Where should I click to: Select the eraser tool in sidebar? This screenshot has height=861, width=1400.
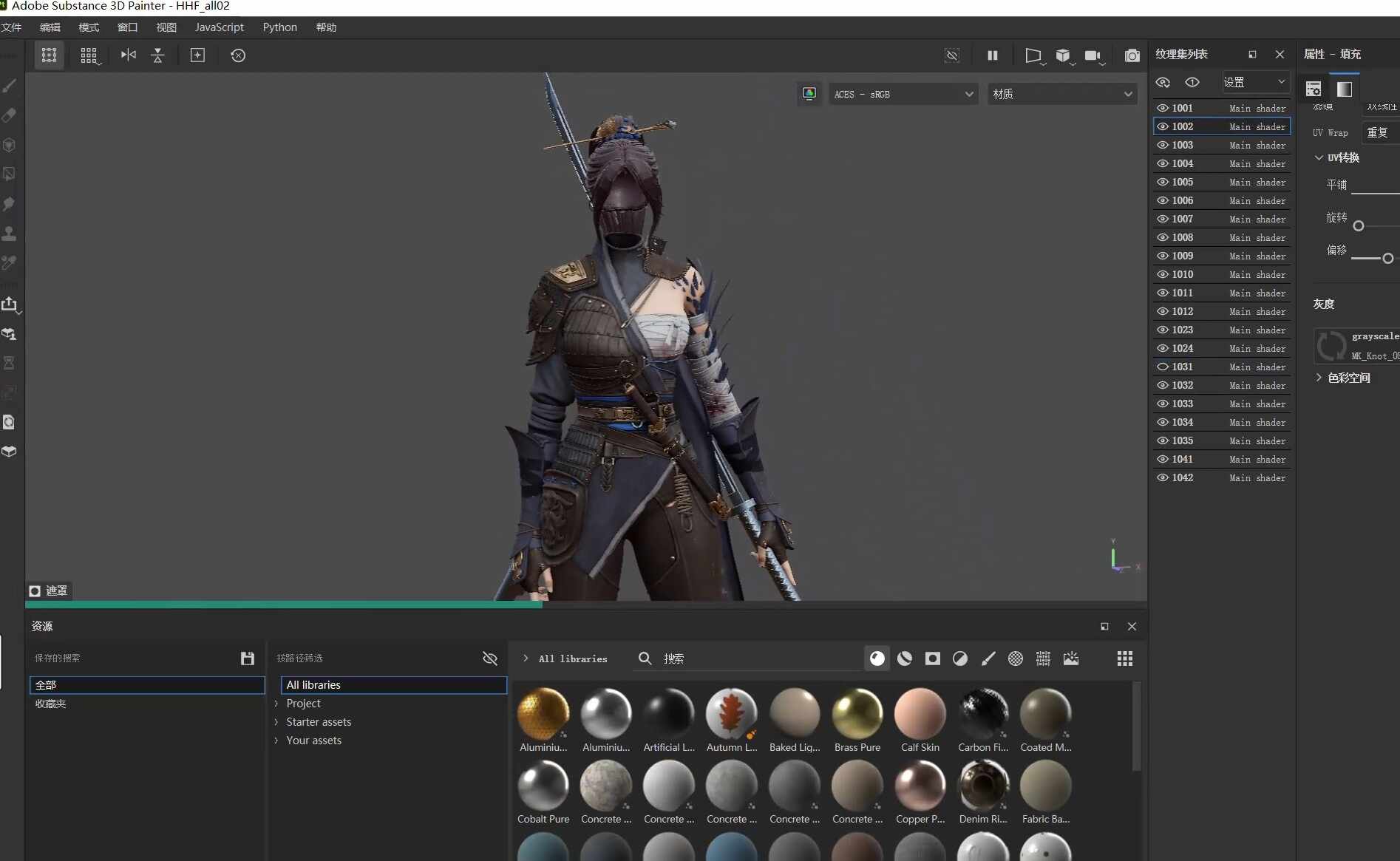point(10,115)
